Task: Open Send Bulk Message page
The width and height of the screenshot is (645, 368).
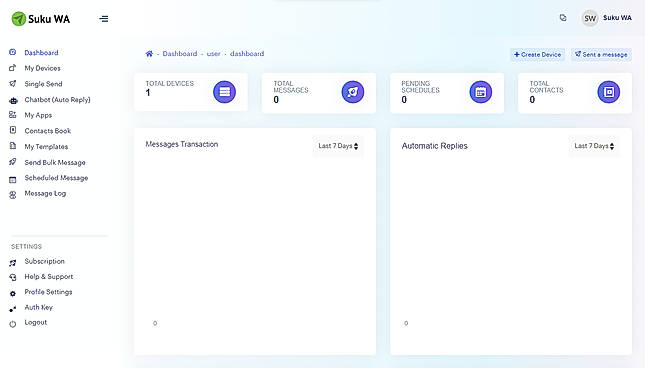Action: pos(55,162)
